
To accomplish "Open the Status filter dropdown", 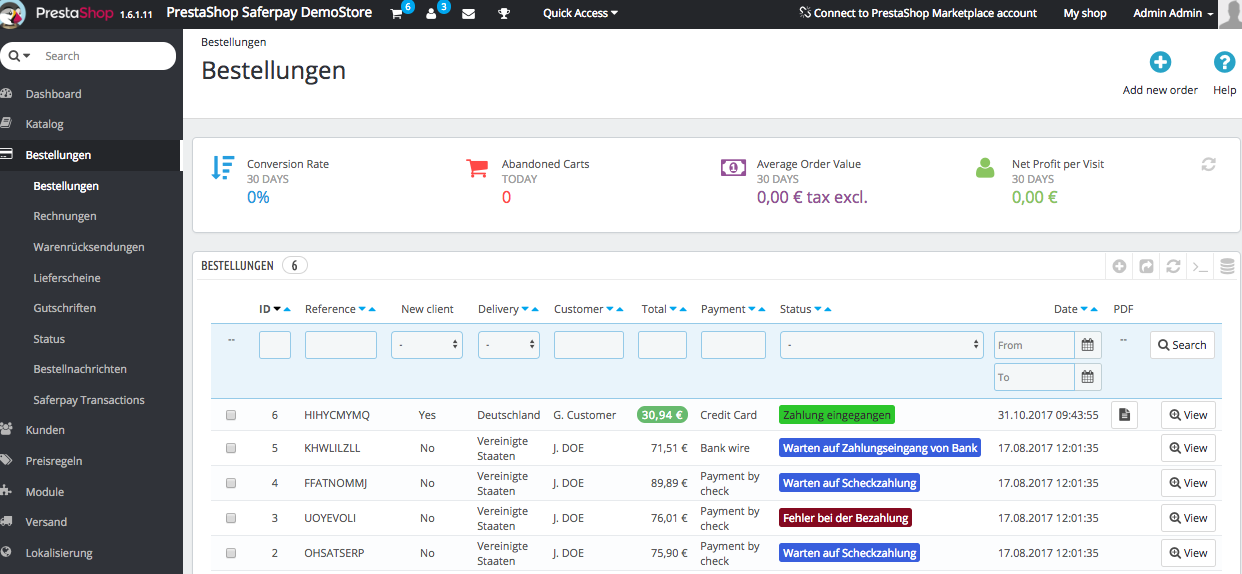I will 881,345.
